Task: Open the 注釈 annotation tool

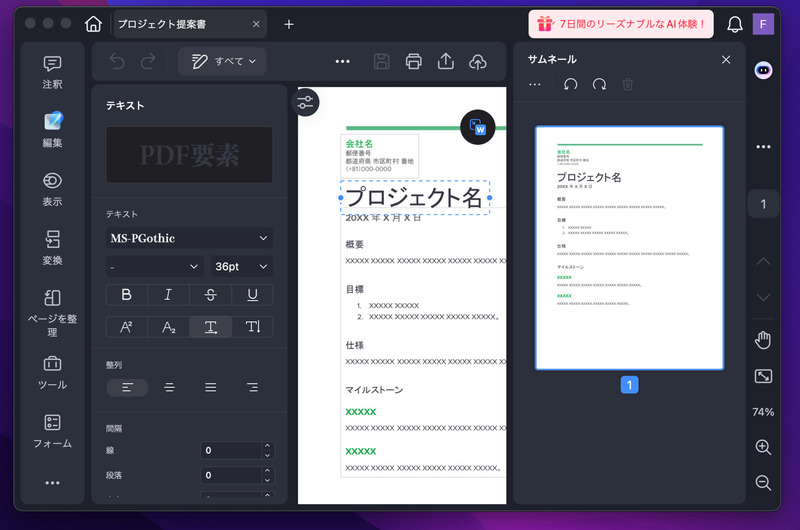Action: (x=52, y=72)
